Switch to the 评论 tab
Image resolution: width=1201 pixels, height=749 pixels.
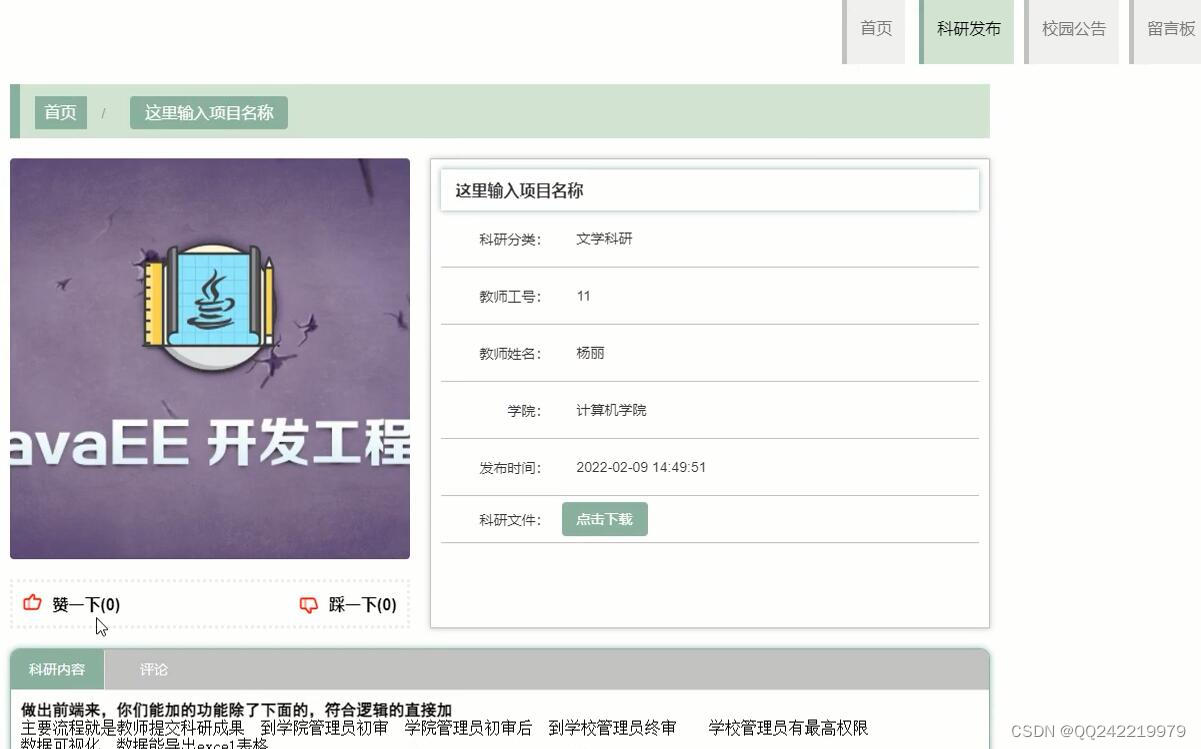click(154, 670)
